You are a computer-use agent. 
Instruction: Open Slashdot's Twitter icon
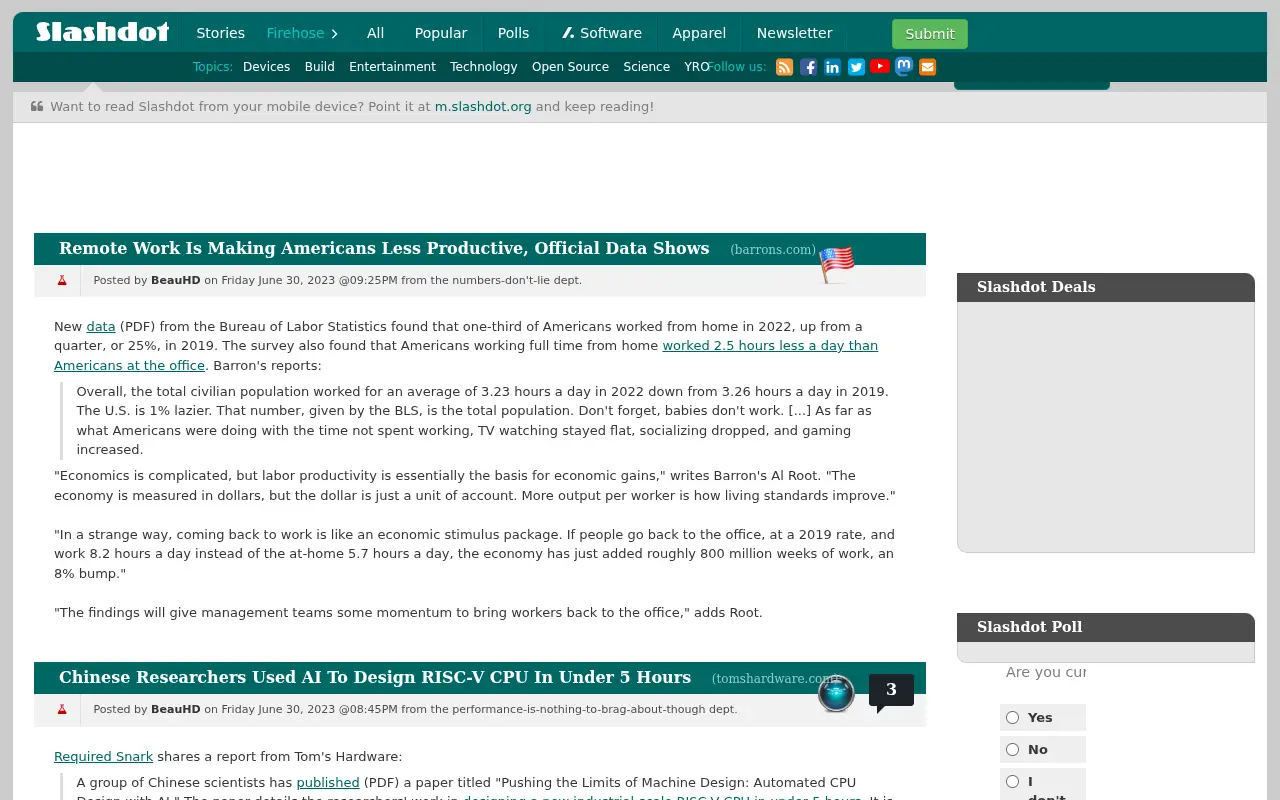[x=856, y=67]
